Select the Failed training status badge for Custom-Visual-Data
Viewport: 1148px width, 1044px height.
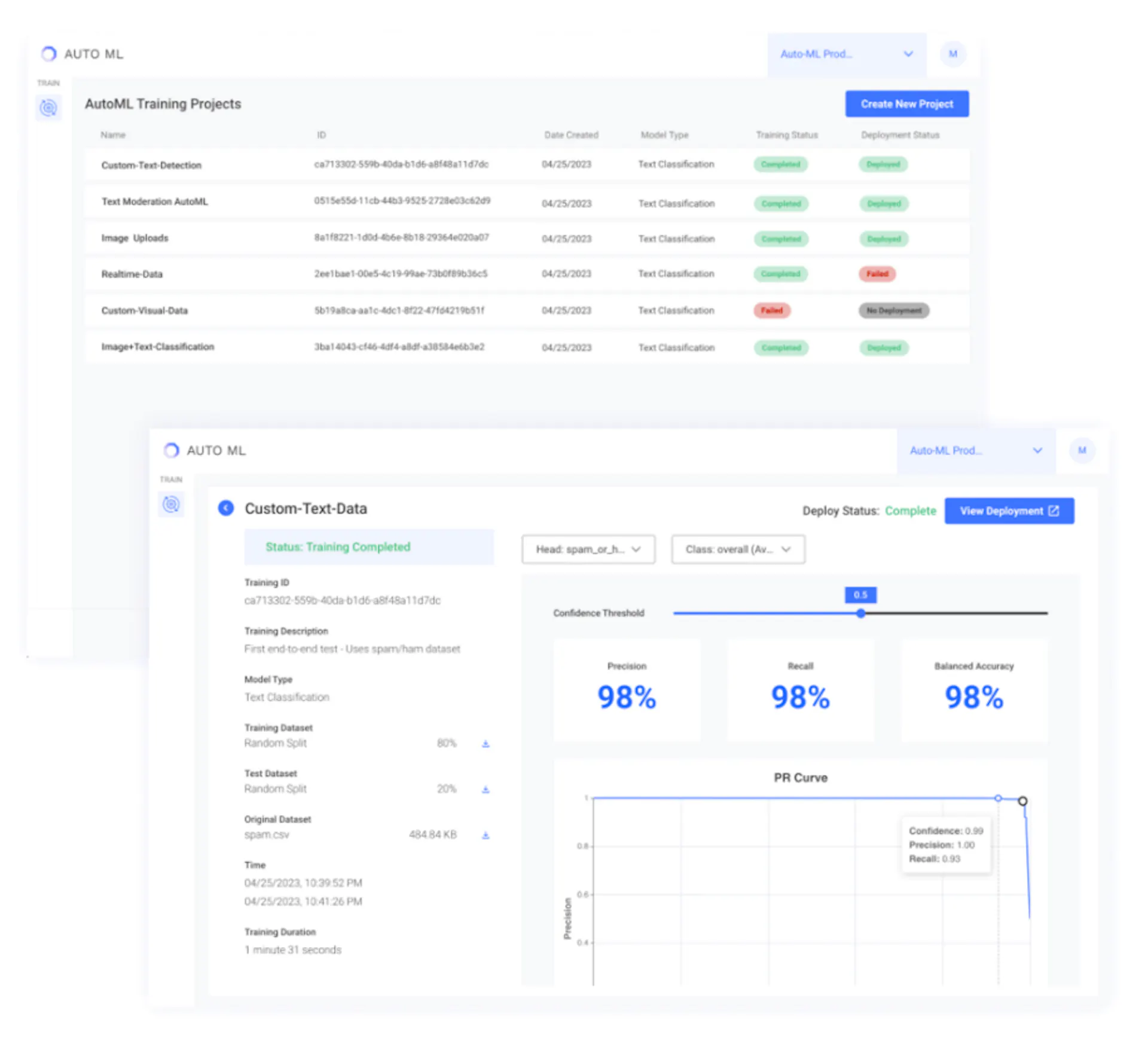pyautogui.click(x=772, y=310)
